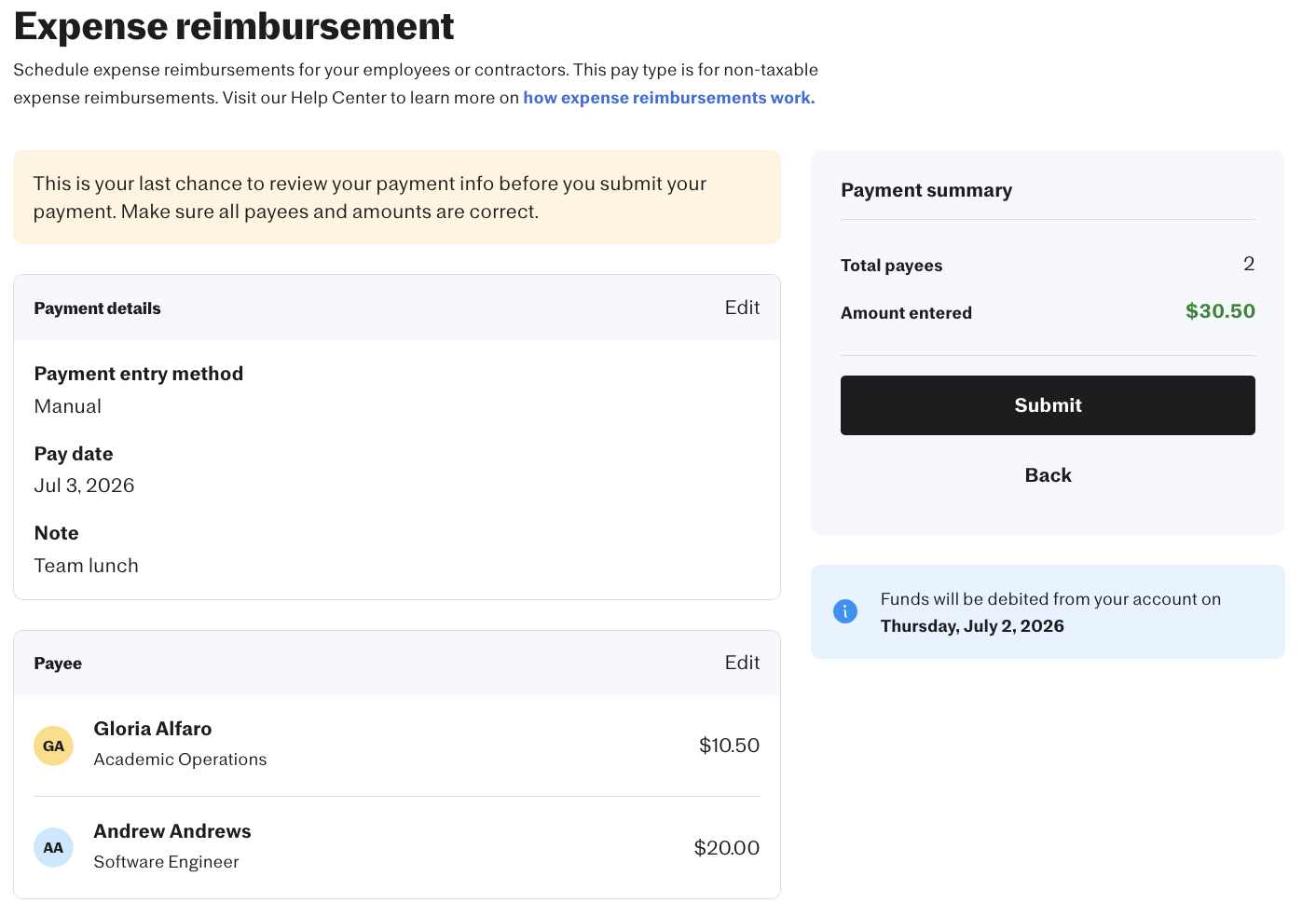
Task: Click 'Academic Operations' under Gloria Alfaro
Action: tap(180, 760)
